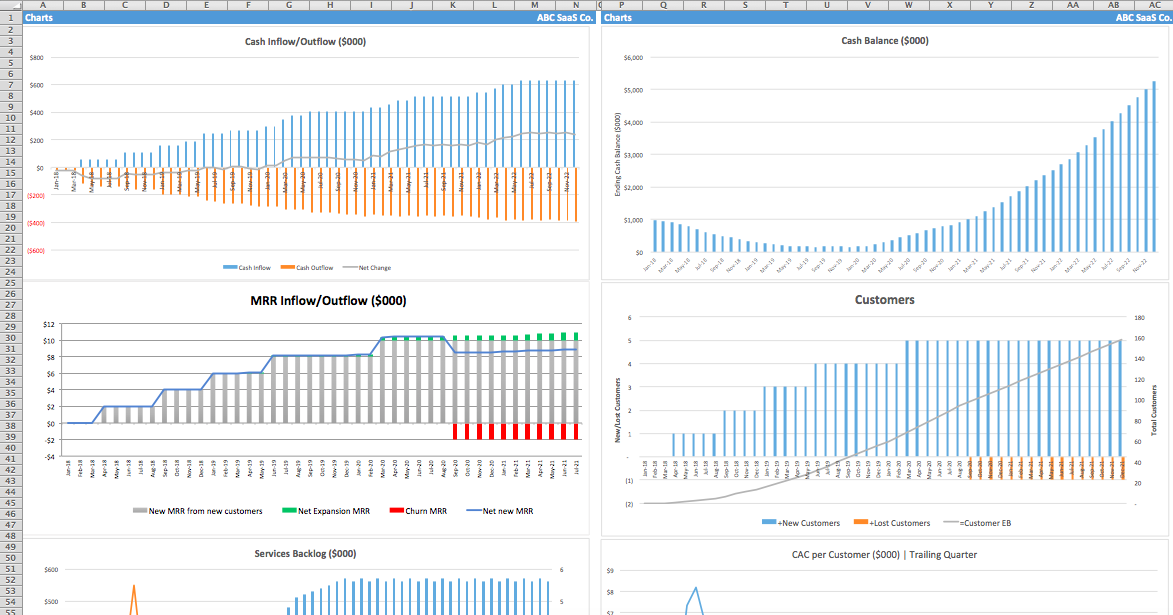
Task: Select column Z header
Action: [x=1031, y=5]
